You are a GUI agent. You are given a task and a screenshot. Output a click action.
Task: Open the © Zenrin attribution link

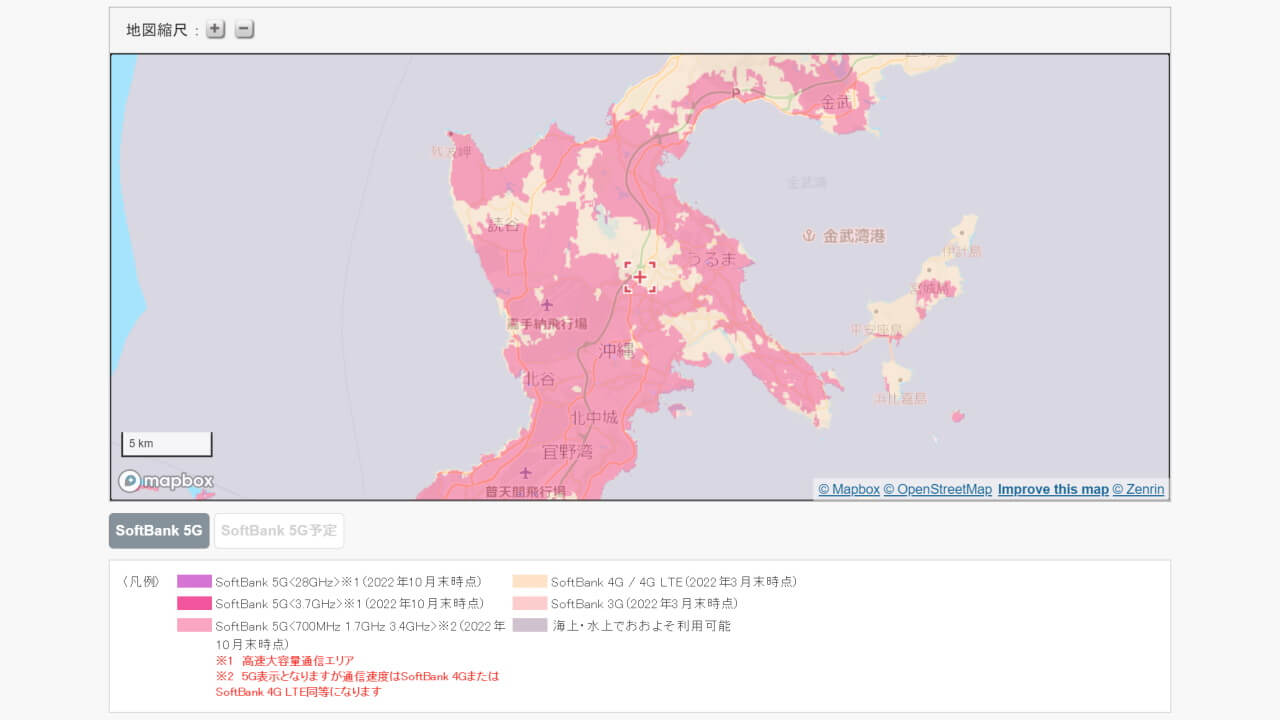tap(1138, 489)
